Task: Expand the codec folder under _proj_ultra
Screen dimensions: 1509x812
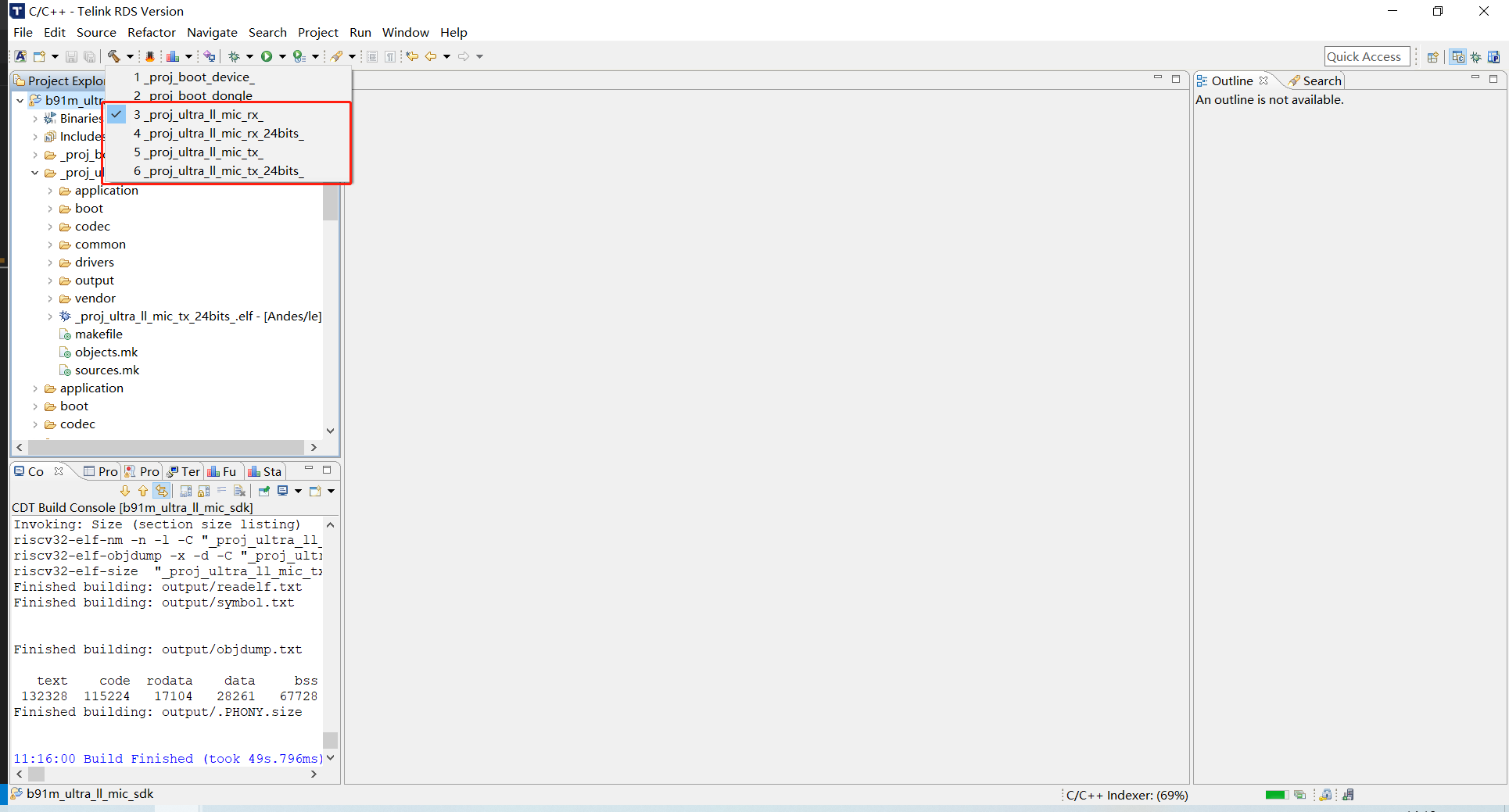Action: coord(50,226)
